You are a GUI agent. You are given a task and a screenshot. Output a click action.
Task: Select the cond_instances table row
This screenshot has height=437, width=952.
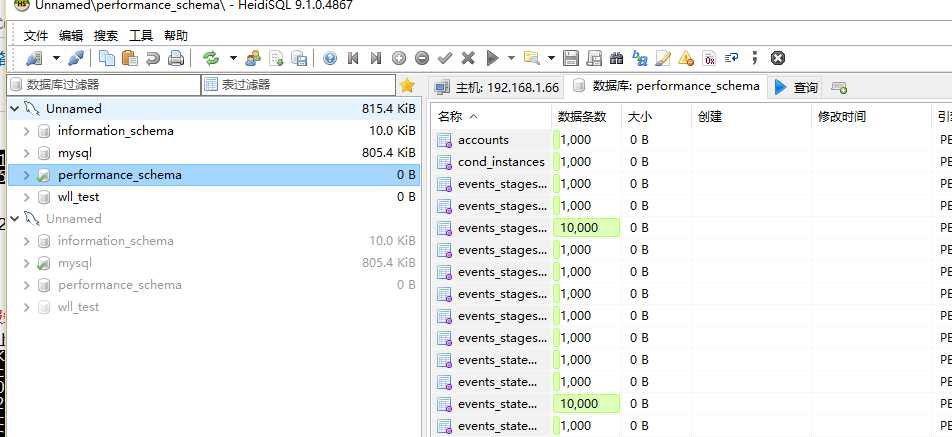coord(692,161)
